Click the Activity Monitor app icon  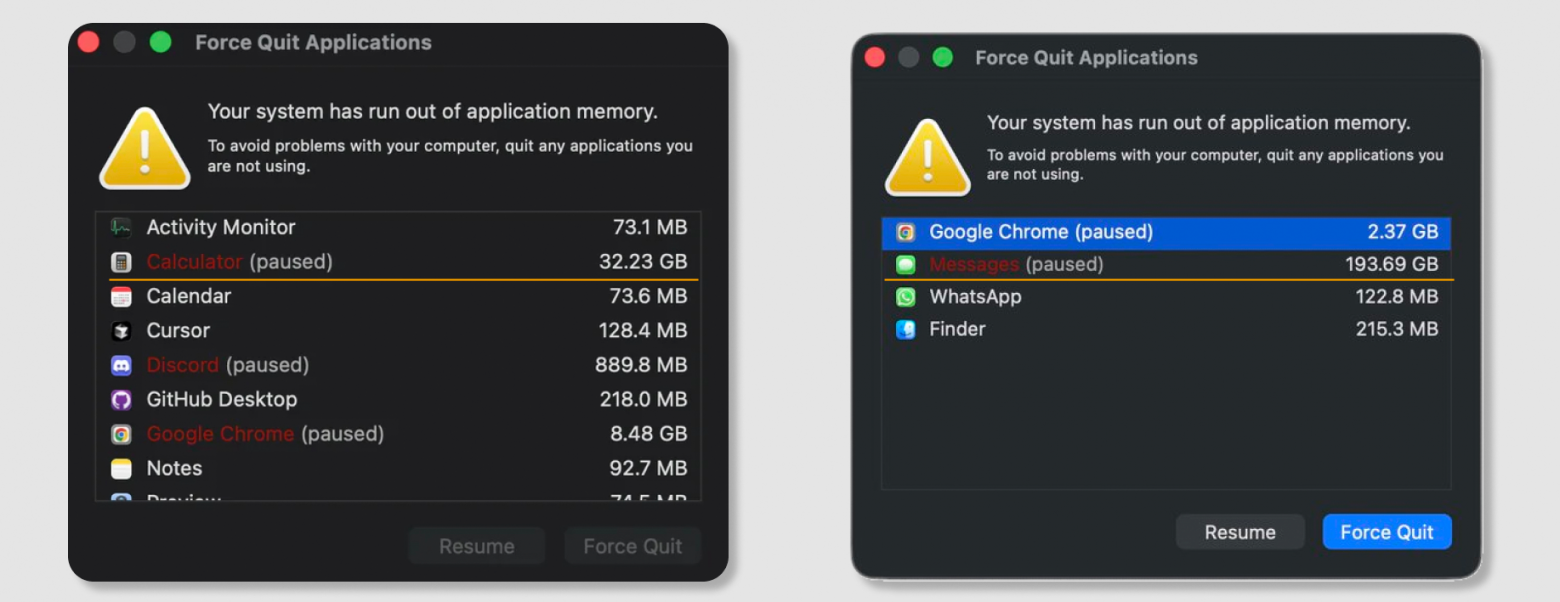pos(121,228)
